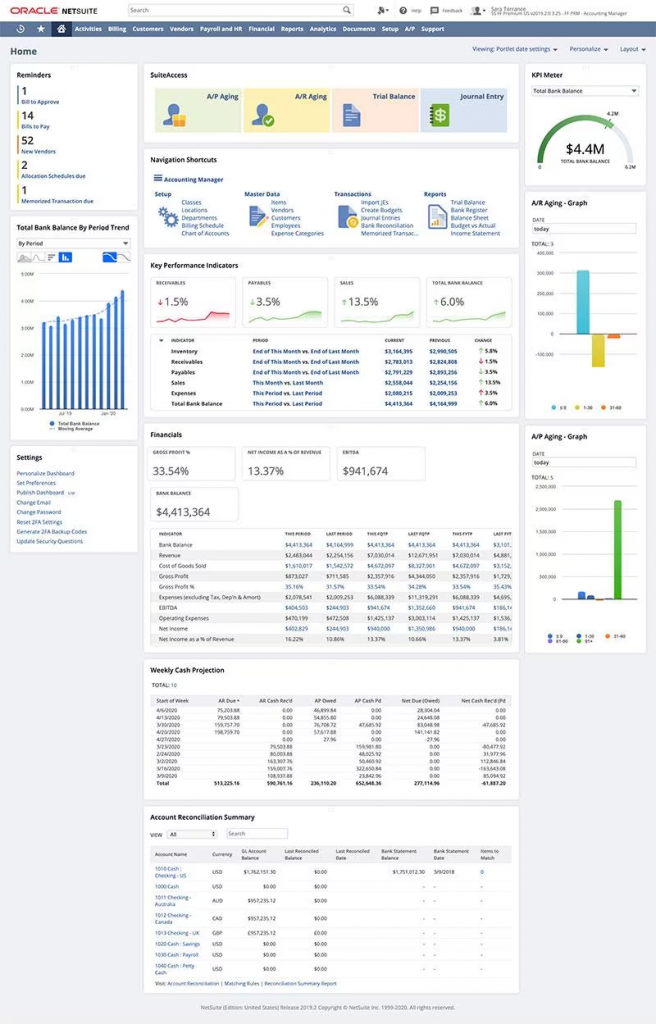Click the New Vendors reminder link
Screen dimensions: 656x1024
pos(39,152)
